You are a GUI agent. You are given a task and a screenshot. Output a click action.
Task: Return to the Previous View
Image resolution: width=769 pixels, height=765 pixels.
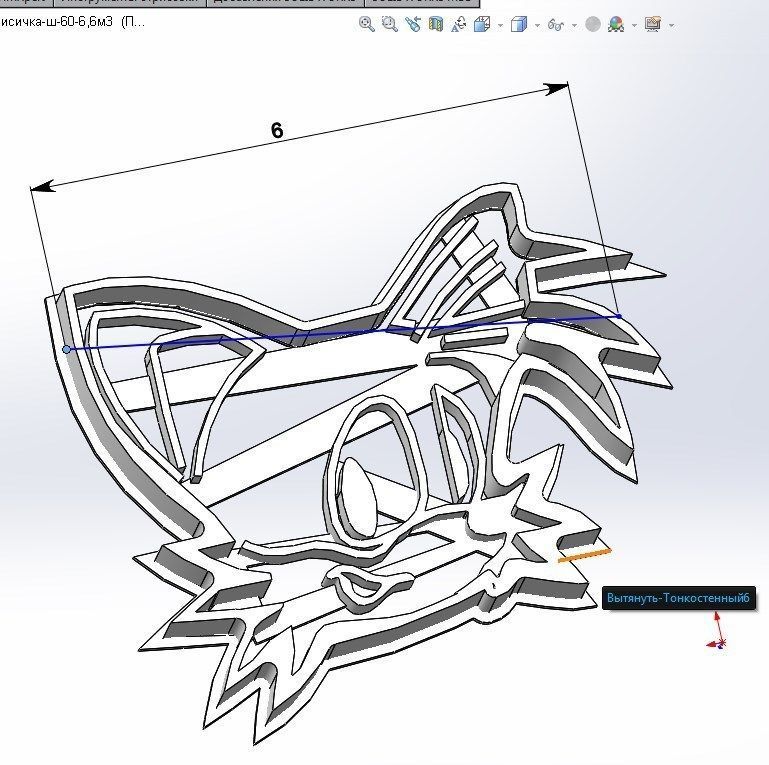(412, 24)
